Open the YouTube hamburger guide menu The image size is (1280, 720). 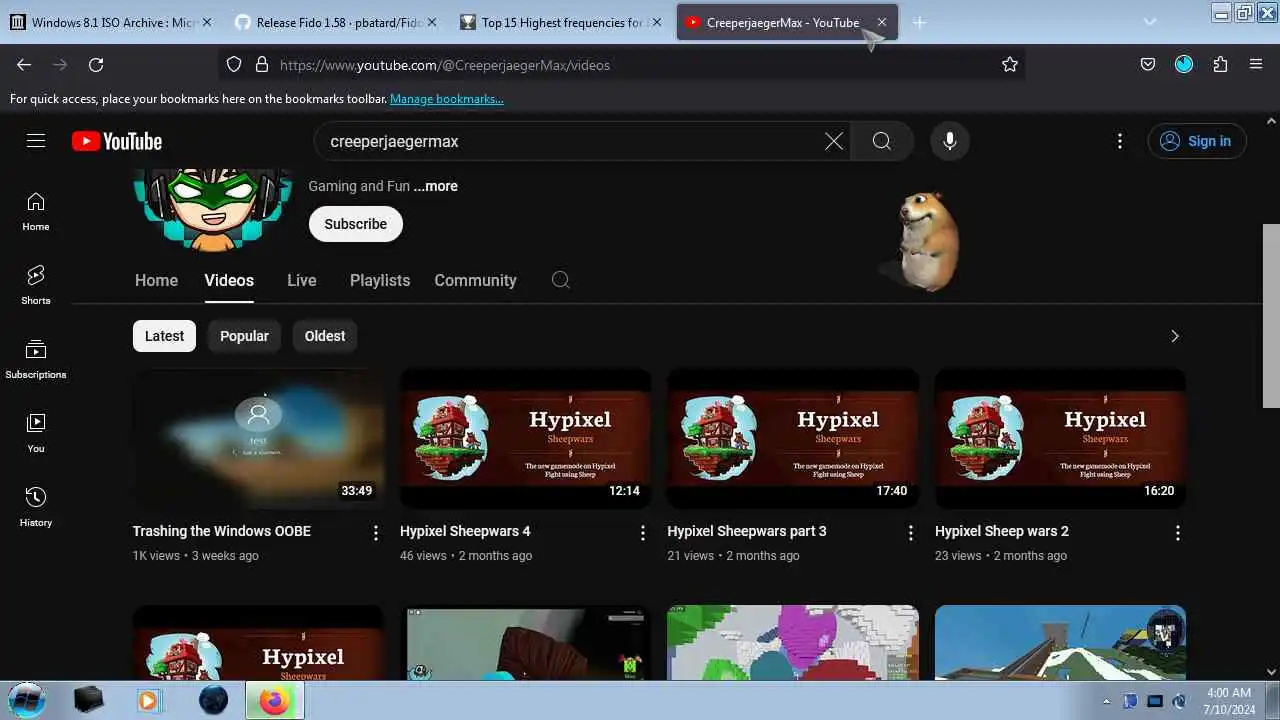point(36,141)
